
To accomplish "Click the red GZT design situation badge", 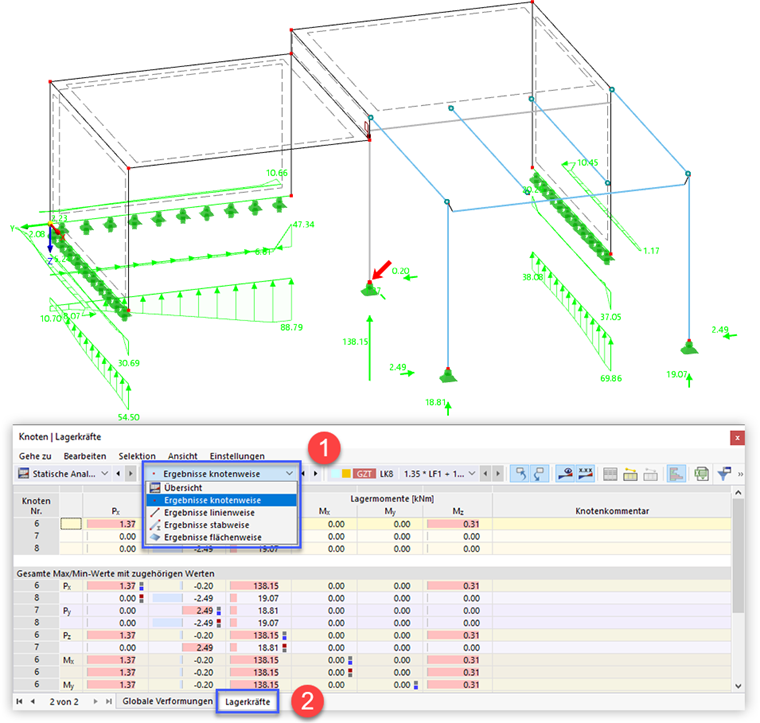I will click(x=364, y=473).
